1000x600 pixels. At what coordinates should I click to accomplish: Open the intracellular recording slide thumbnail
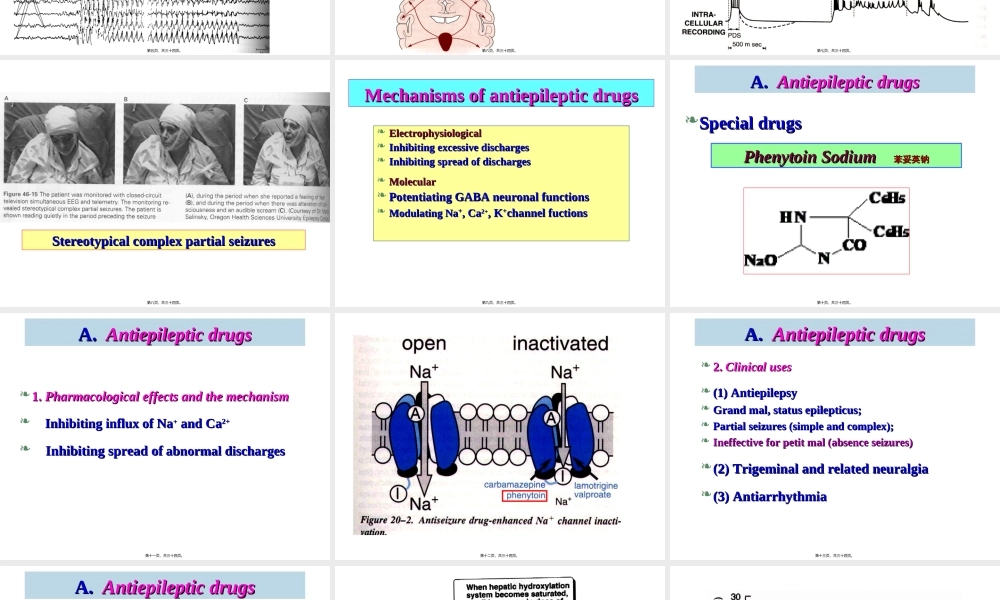click(834, 25)
